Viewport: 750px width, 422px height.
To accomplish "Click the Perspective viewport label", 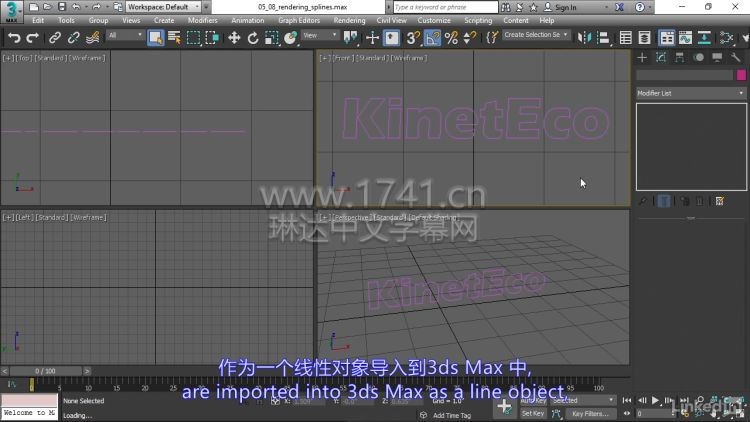I will [x=352, y=217].
